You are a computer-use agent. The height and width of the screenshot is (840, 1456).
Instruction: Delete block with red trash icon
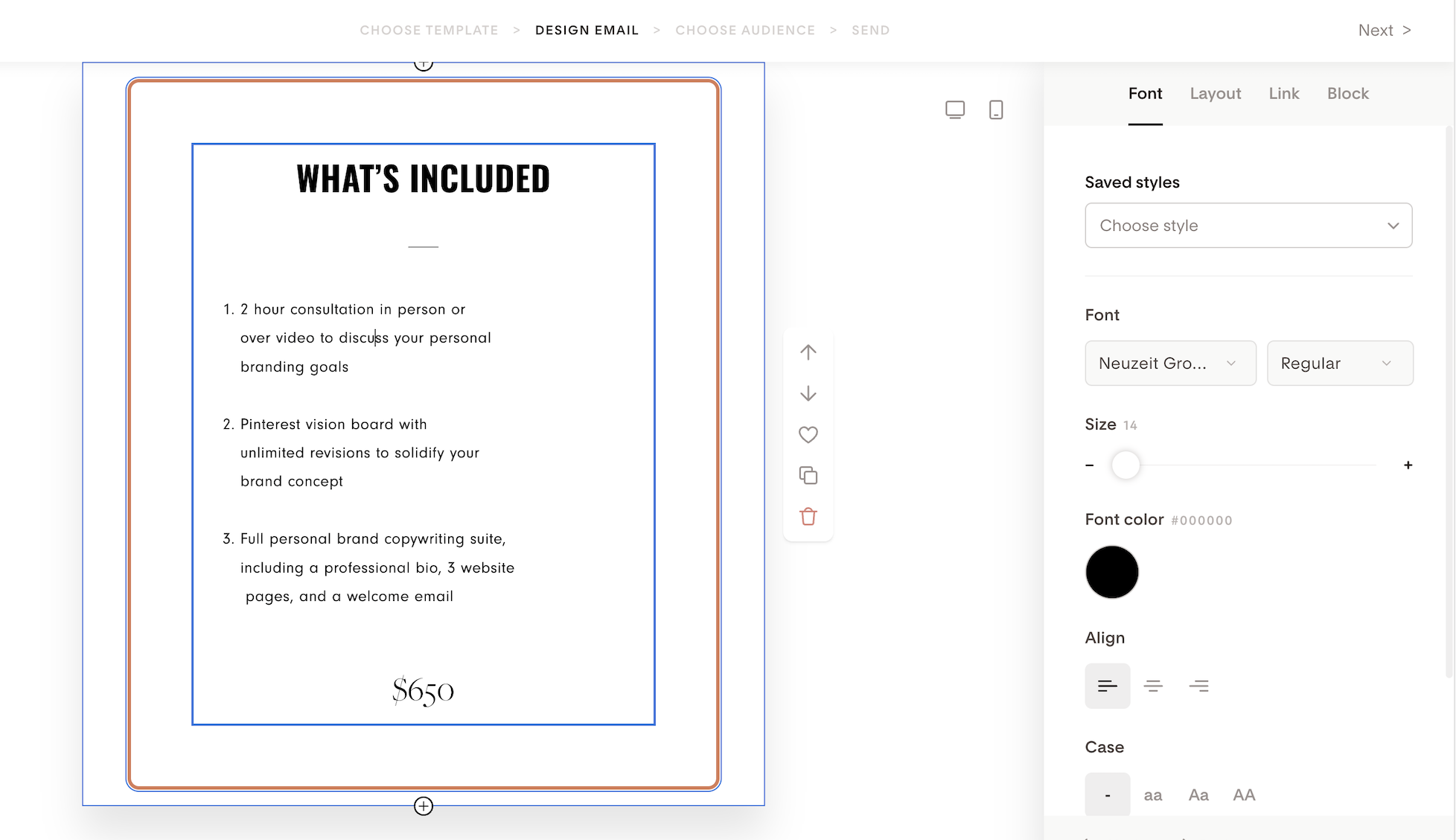(808, 516)
